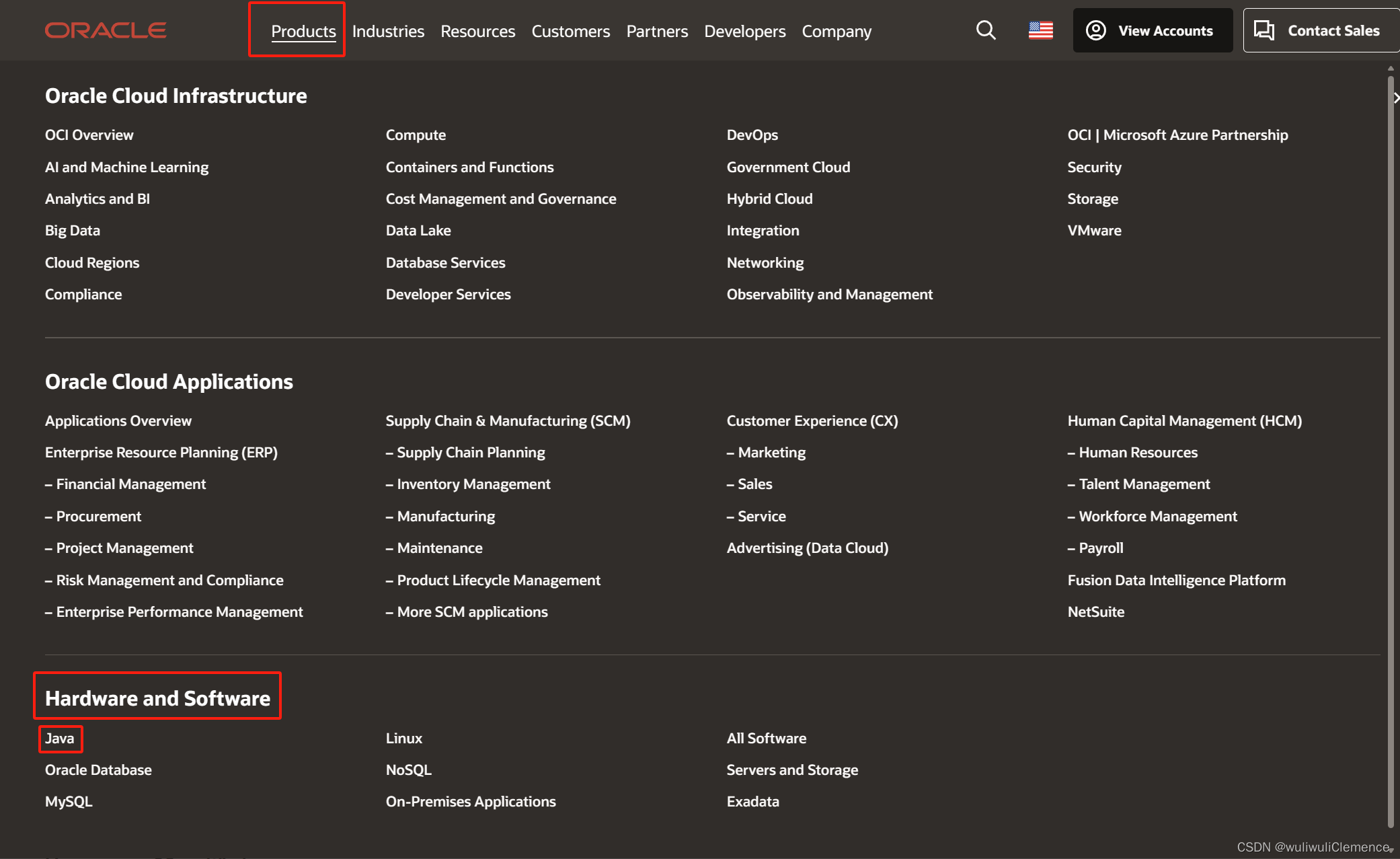Select OCI Security link
The height and width of the screenshot is (859, 1400).
pyautogui.click(x=1094, y=167)
